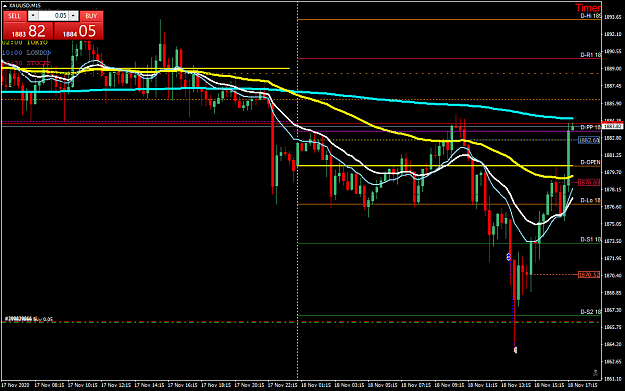Click the 1893.65 value on the price scale
Viewport: 625px width, 391px height.
click(x=613, y=17)
